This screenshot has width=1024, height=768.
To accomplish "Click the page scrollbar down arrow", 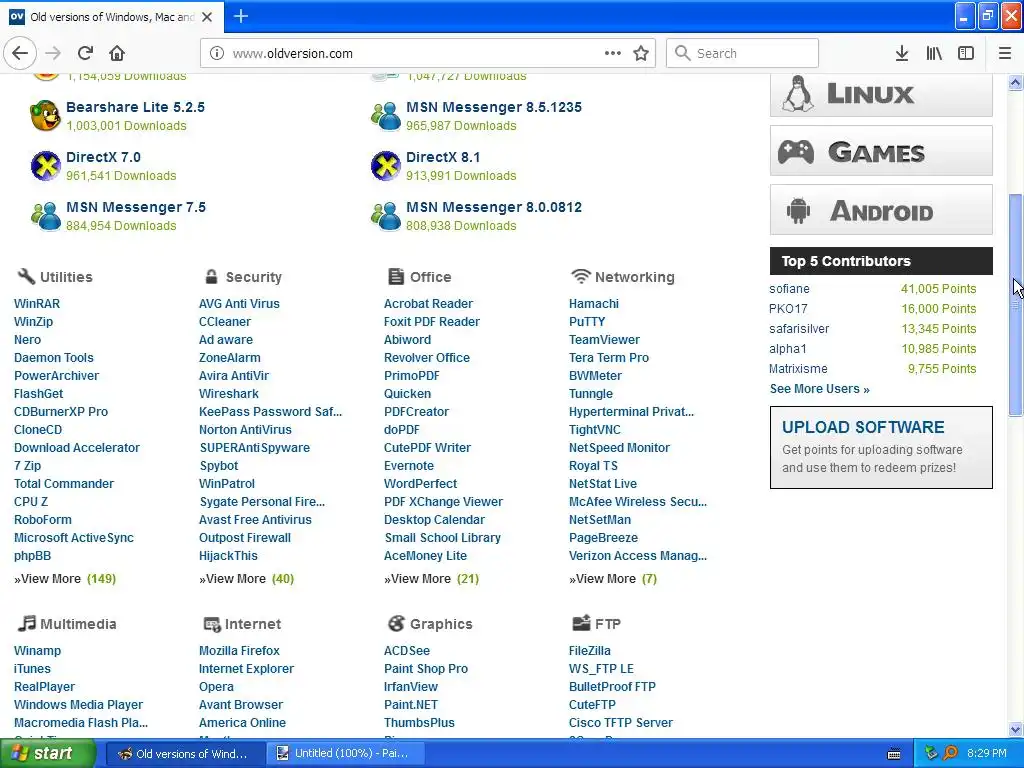I will [1016, 729].
